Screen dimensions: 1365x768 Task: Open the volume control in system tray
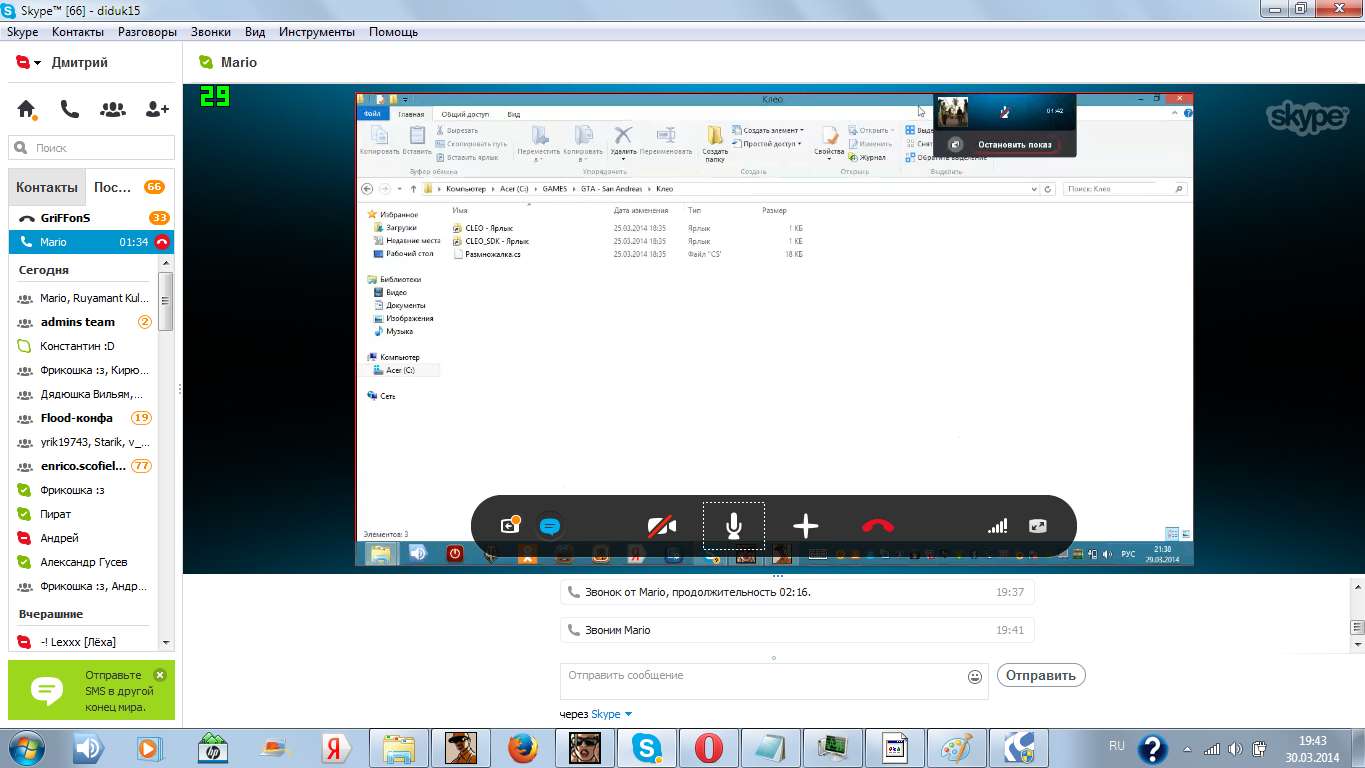[x=1237, y=747]
